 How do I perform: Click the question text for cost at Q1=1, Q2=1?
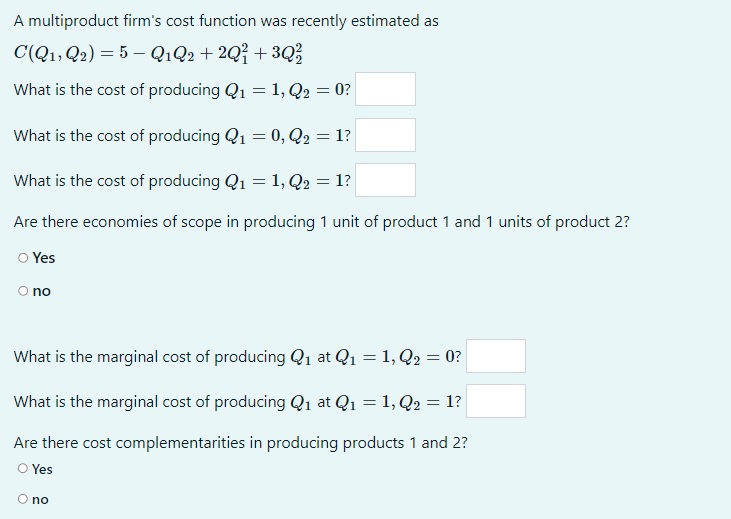click(182, 180)
